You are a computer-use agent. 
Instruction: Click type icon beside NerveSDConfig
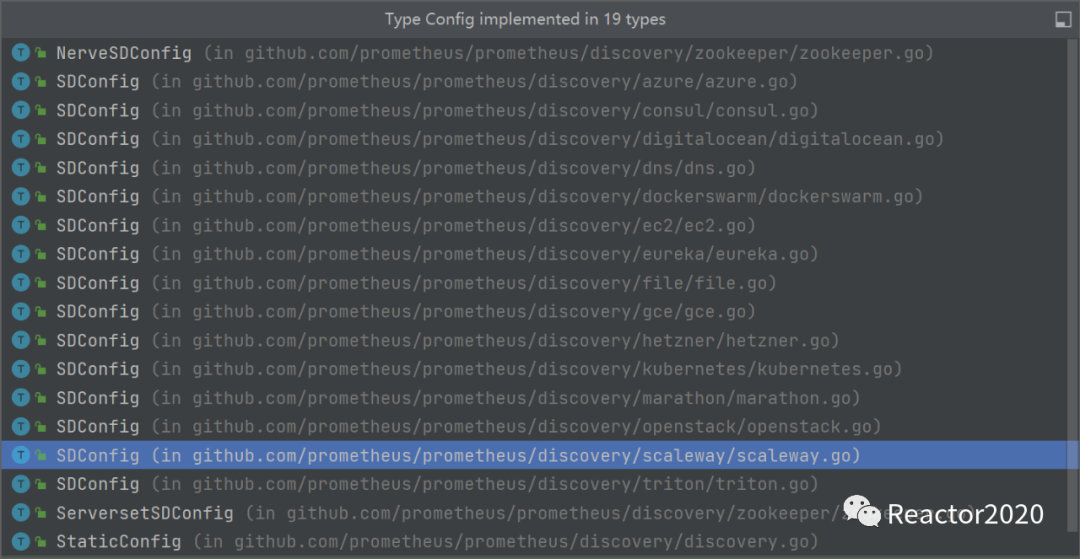(21, 52)
